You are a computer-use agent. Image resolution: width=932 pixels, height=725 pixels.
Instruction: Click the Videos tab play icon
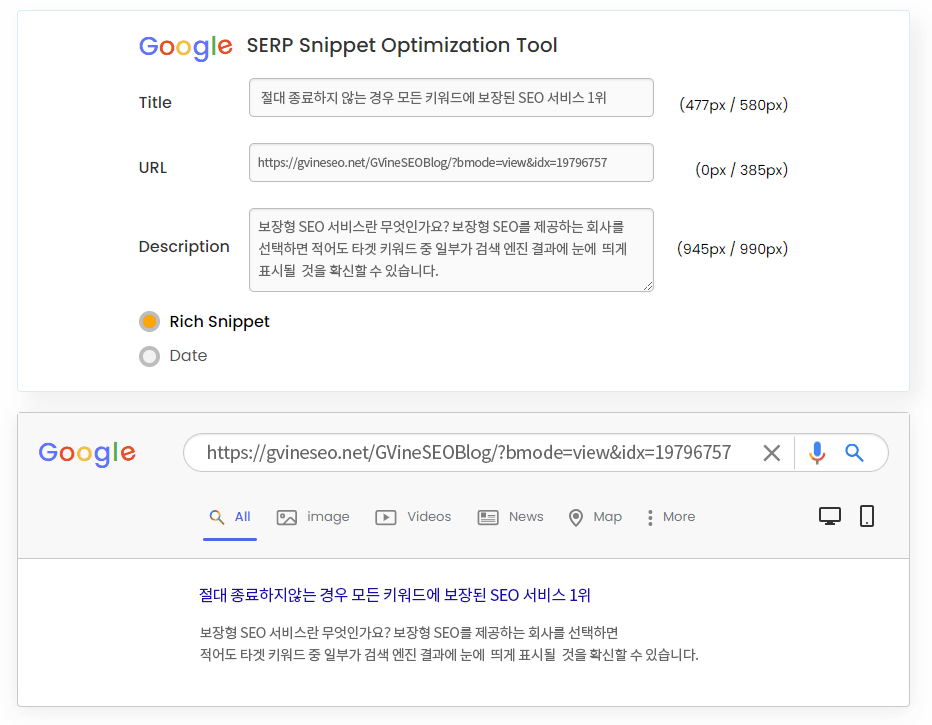coord(386,518)
